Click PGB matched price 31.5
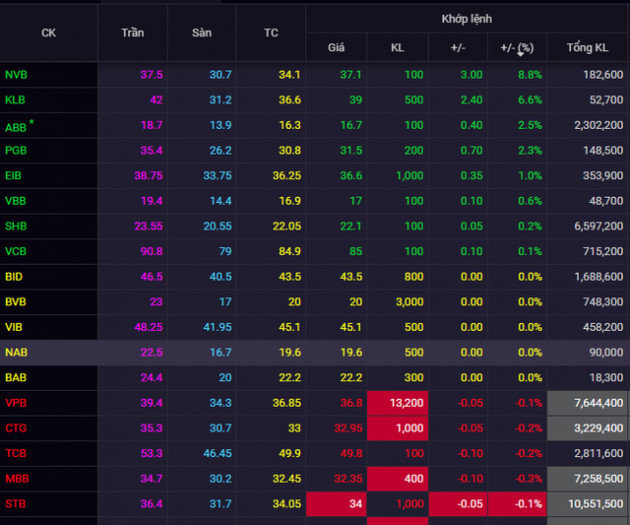 click(x=351, y=150)
